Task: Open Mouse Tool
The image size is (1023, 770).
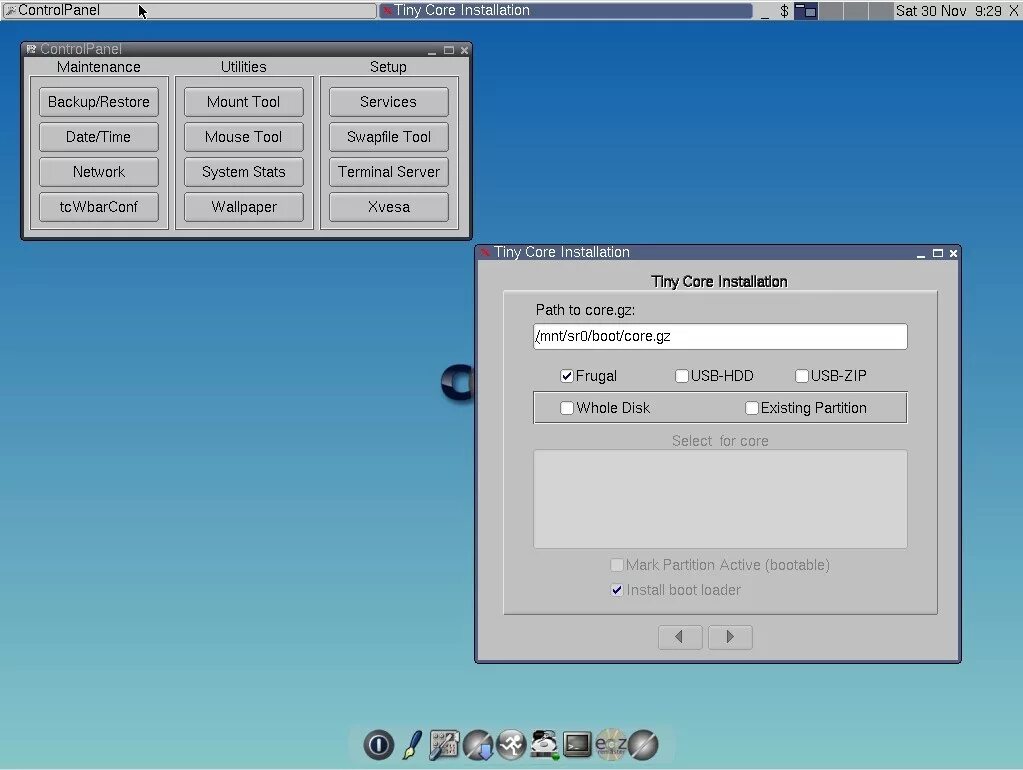Action: (x=243, y=137)
